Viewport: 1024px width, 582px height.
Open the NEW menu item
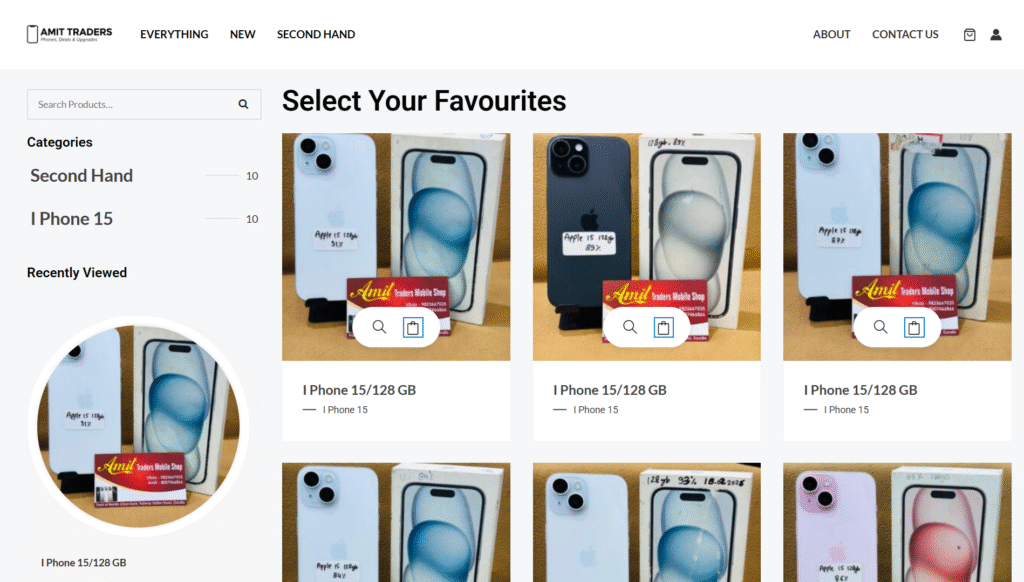(x=242, y=34)
